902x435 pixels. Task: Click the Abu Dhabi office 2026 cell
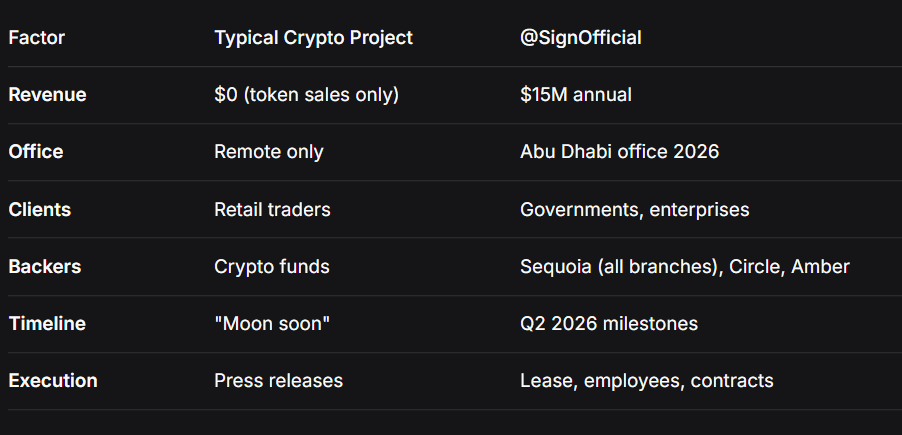[x=620, y=152]
